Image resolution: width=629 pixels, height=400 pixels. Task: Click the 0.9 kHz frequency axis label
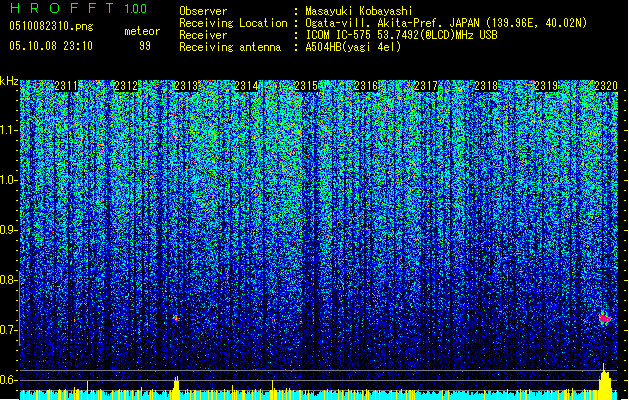click(9, 230)
